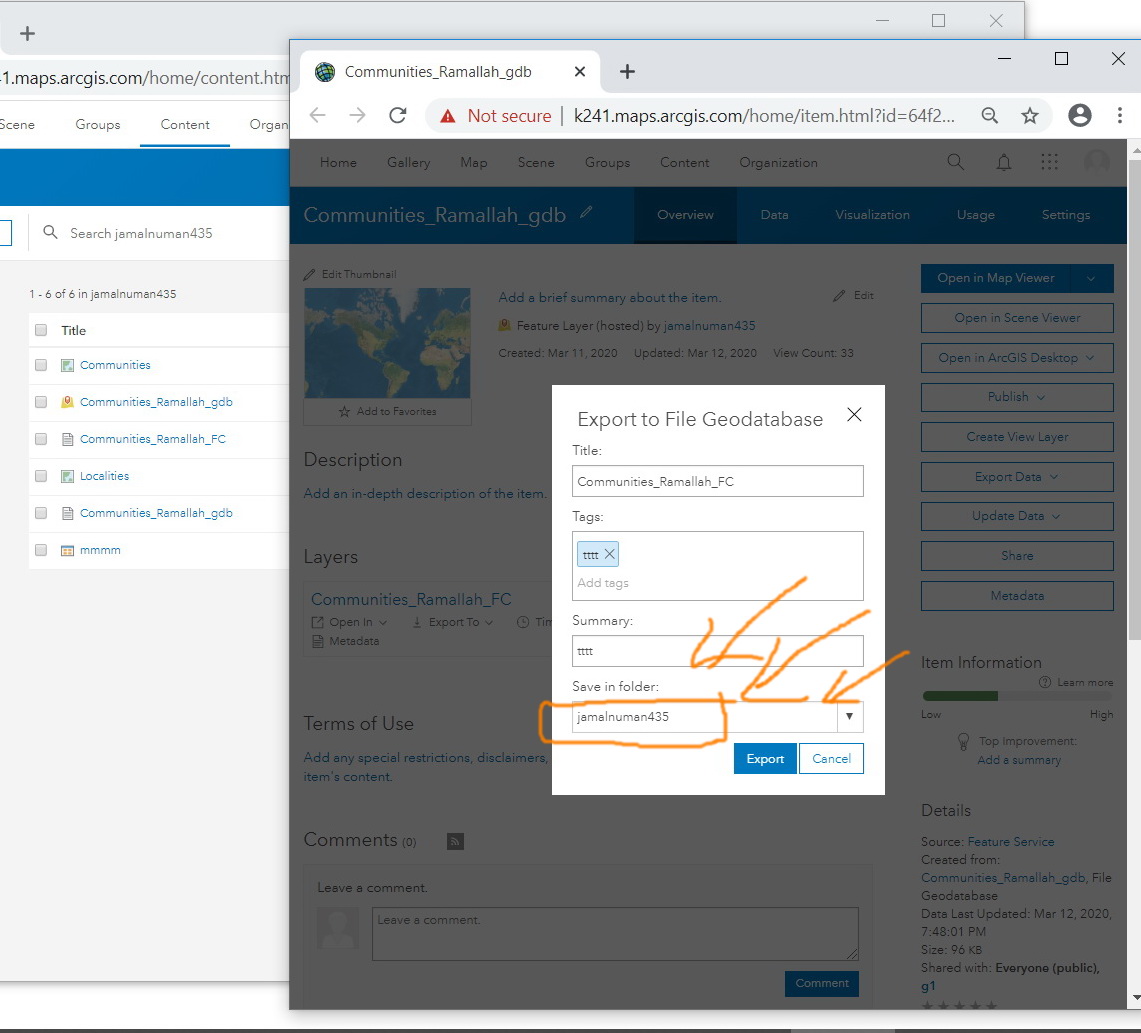
Task: Open the app launcher grid icon
Action: 1049,162
